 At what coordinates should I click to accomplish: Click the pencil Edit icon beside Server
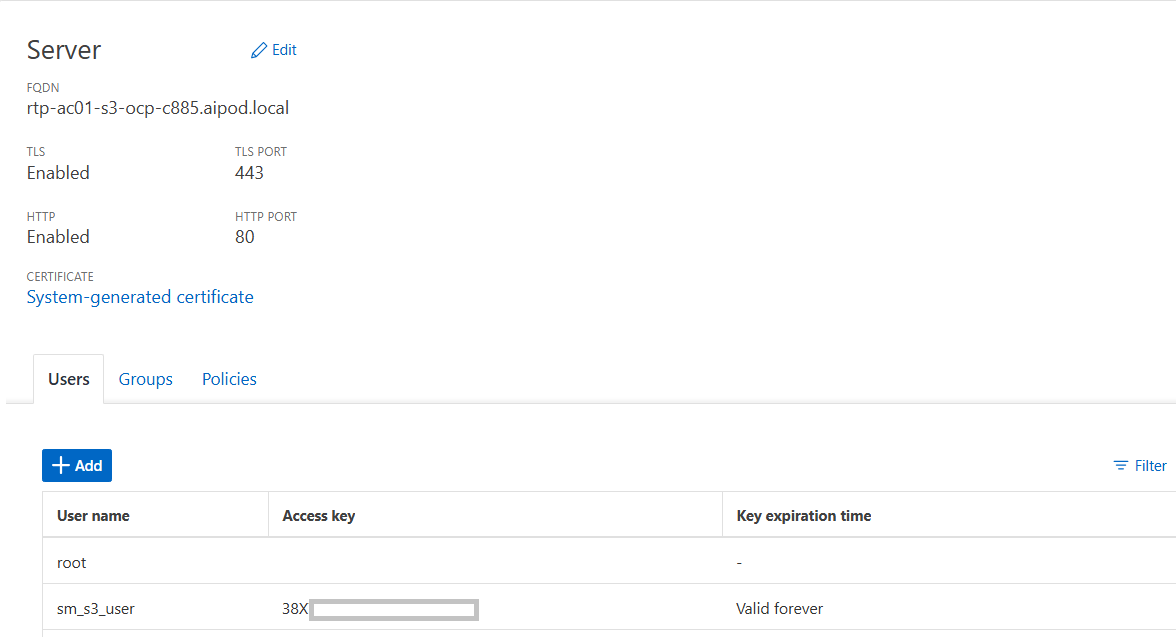260,49
